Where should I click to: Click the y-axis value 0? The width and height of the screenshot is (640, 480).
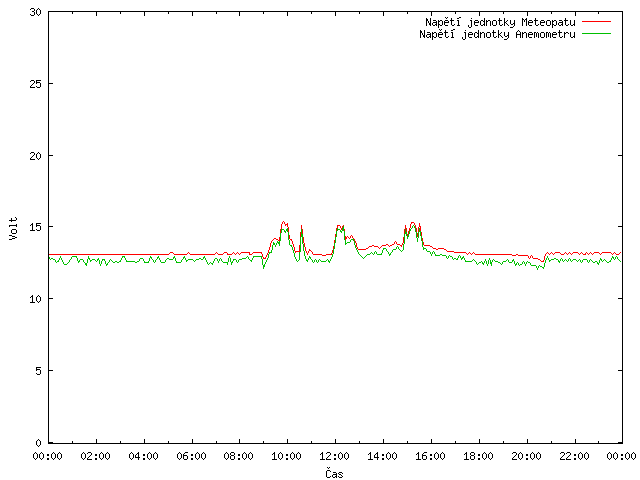coord(38,443)
